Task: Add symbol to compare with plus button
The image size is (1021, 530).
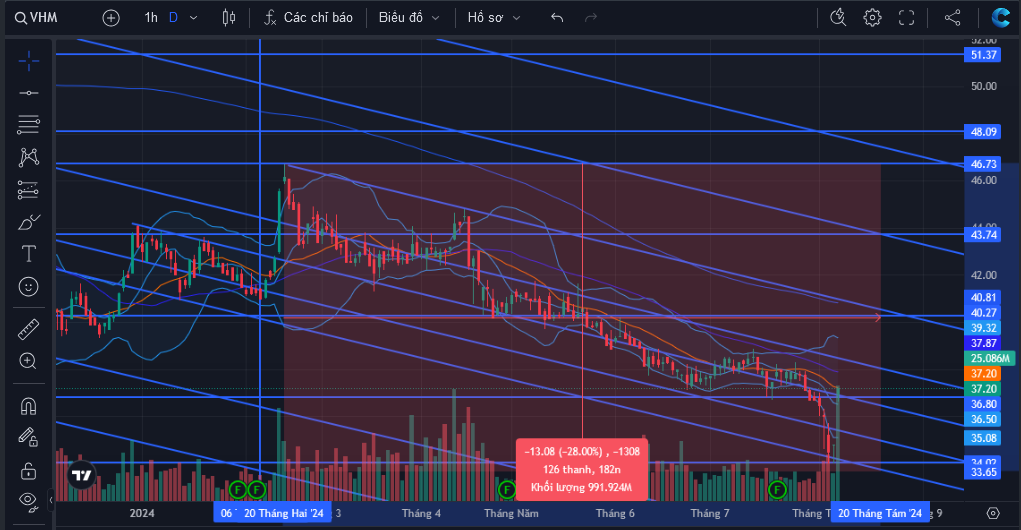Action: [111, 18]
